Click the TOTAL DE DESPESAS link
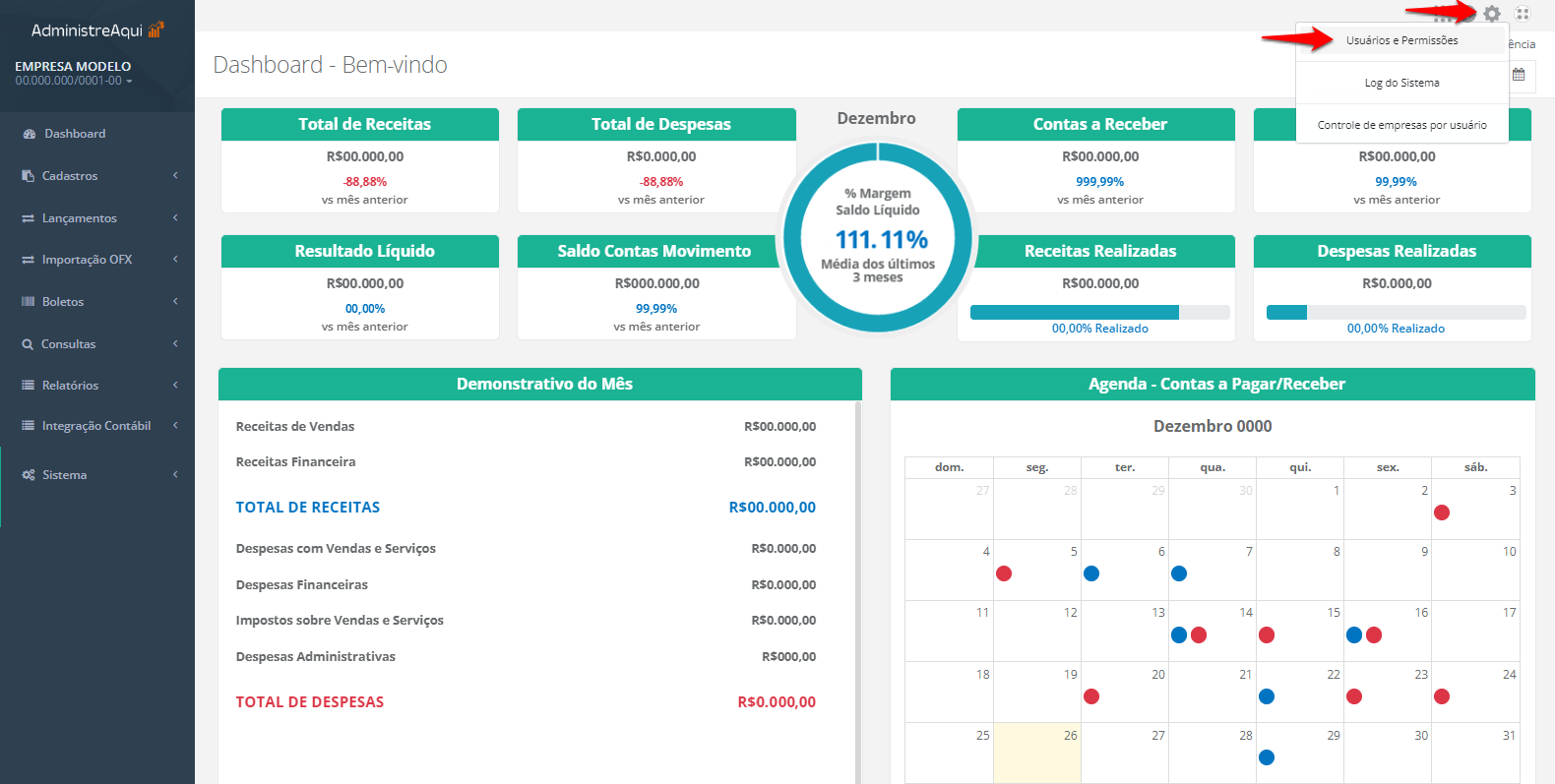Screen dimensions: 1555x784 tap(309, 702)
